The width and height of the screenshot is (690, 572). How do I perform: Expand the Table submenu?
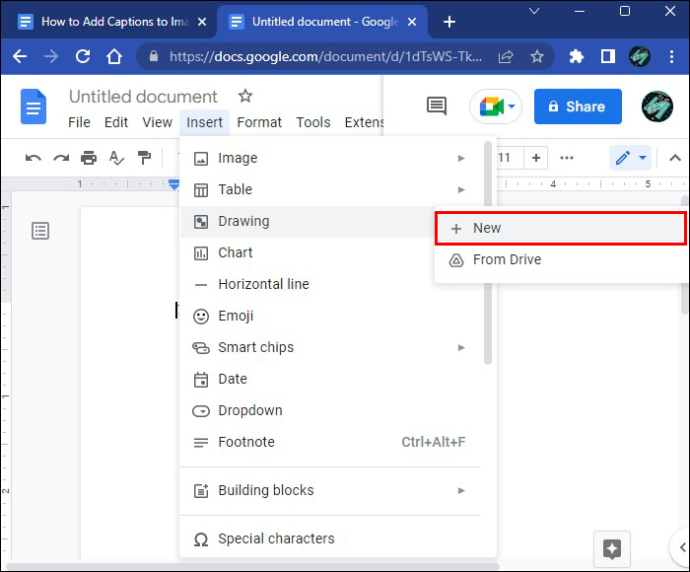(330, 190)
